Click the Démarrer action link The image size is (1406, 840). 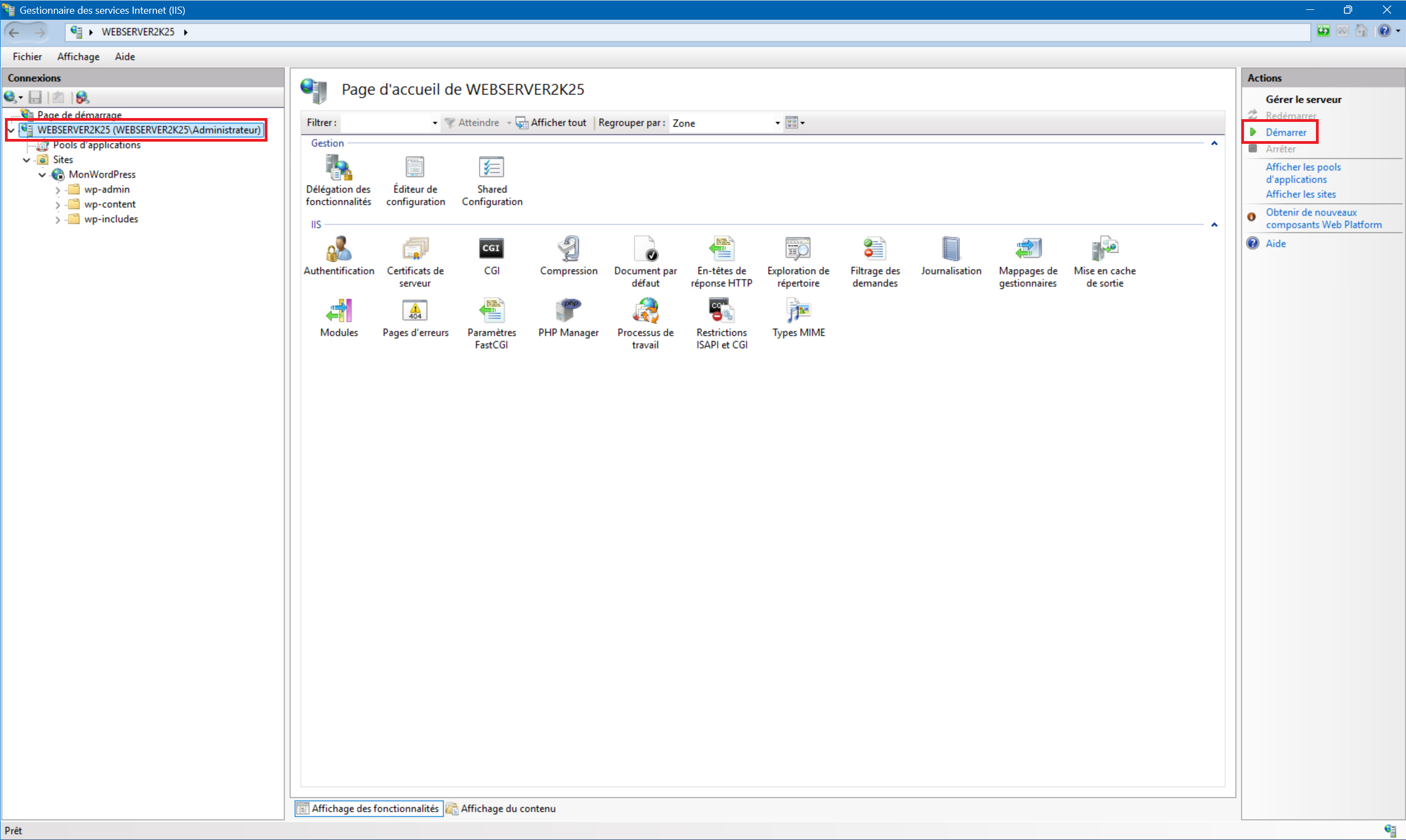pyautogui.click(x=1285, y=132)
